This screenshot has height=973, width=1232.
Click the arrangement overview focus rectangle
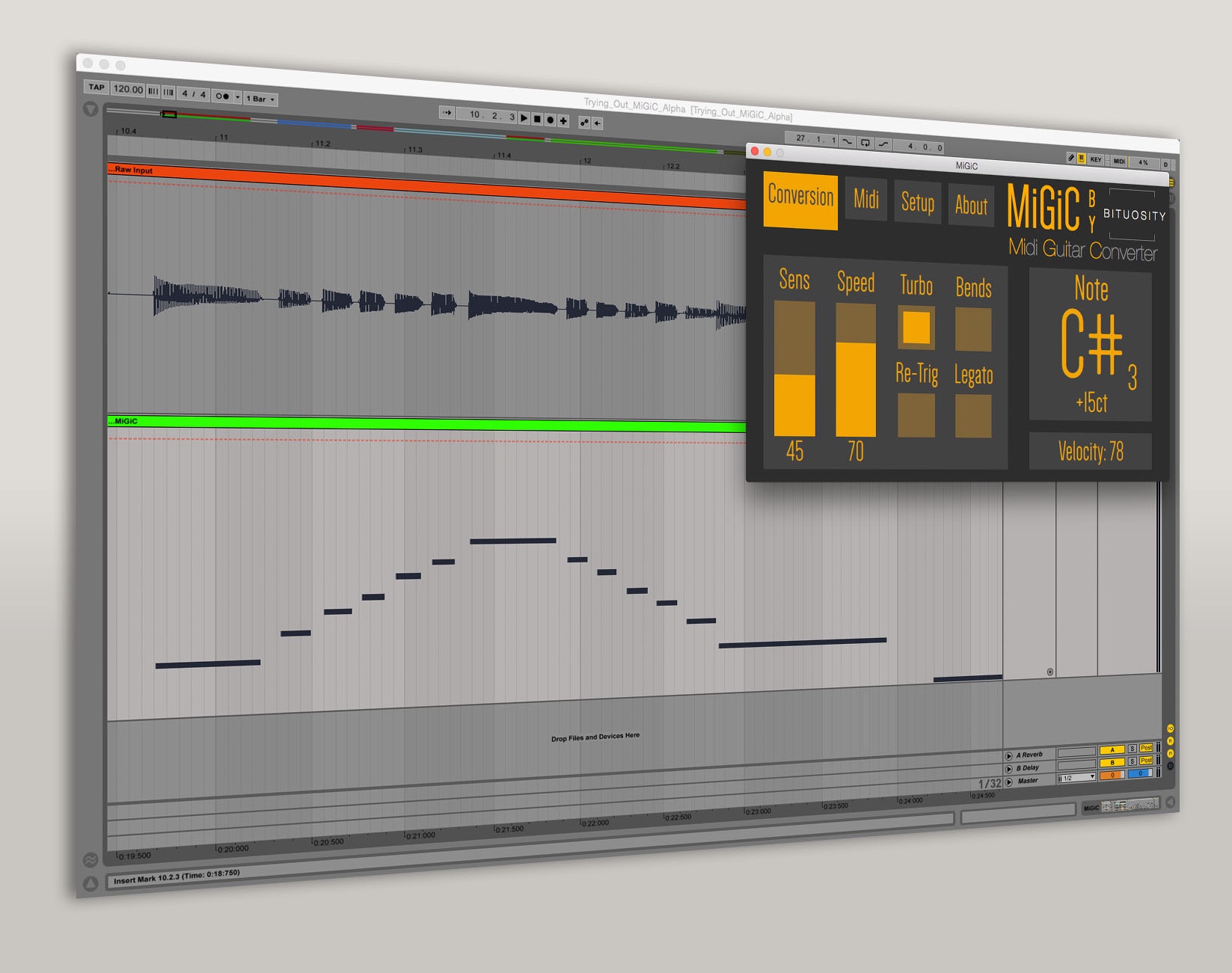(x=170, y=114)
